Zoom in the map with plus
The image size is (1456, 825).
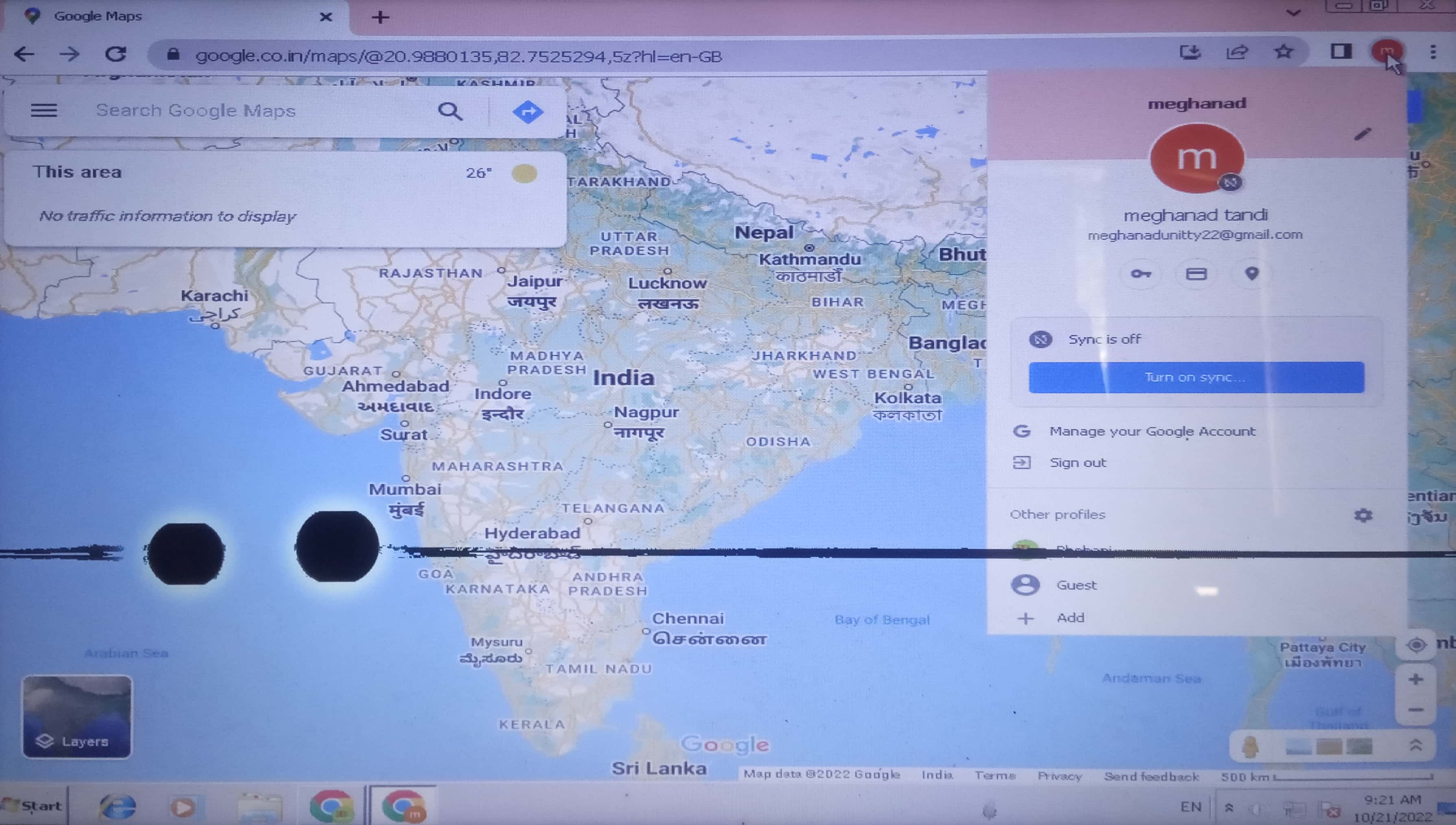pyautogui.click(x=1415, y=679)
